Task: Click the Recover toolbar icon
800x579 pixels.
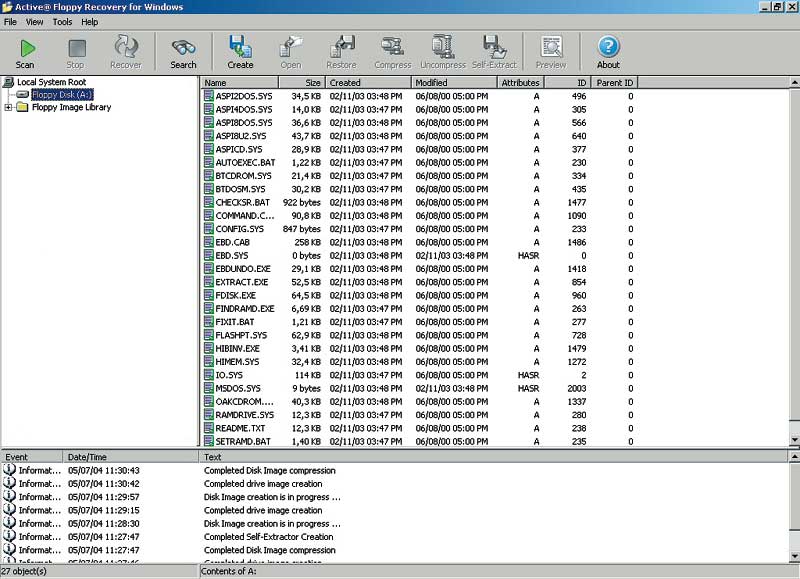Action: (x=126, y=46)
